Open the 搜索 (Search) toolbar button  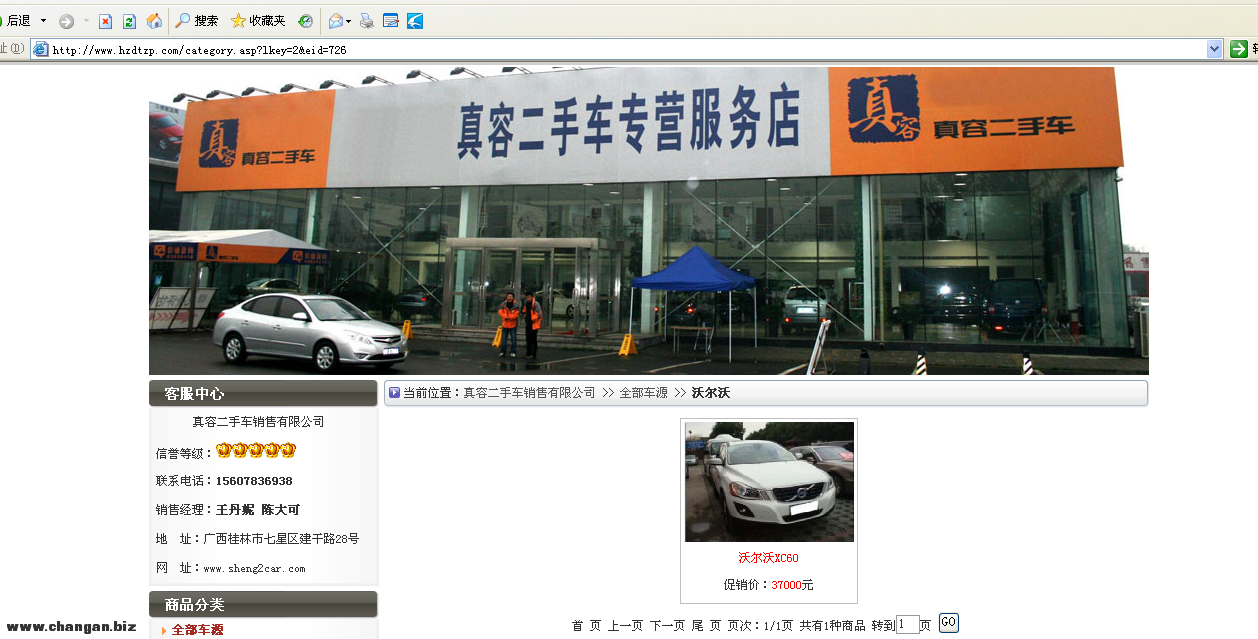tap(197, 21)
